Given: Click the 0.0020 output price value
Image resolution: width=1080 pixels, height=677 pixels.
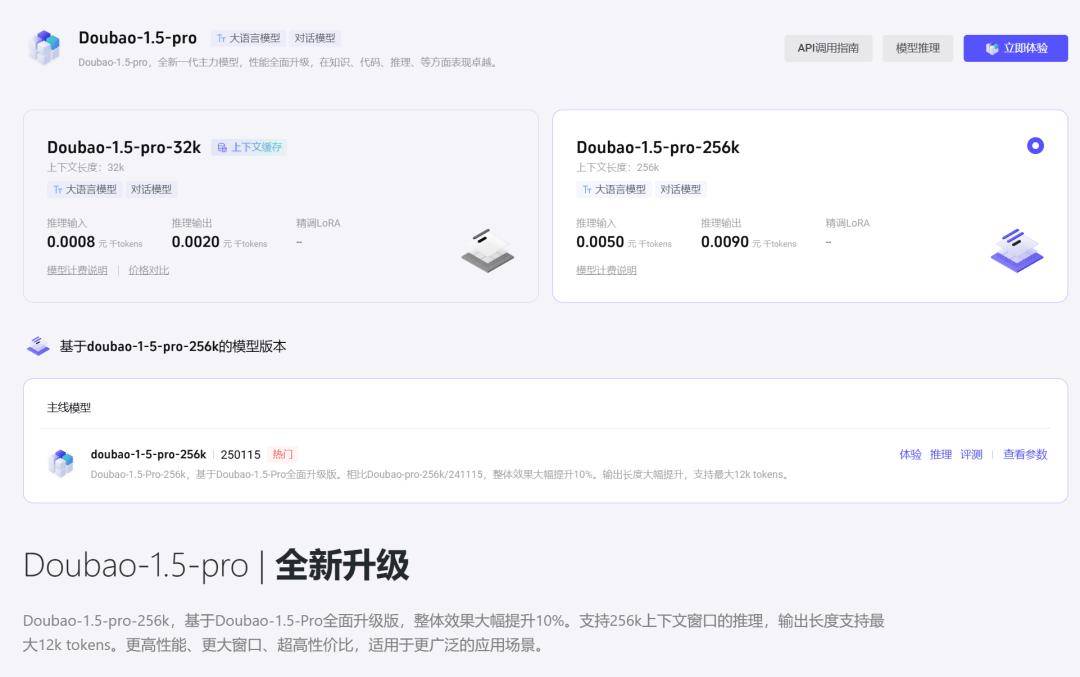Looking at the screenshot, I should 196,242.
